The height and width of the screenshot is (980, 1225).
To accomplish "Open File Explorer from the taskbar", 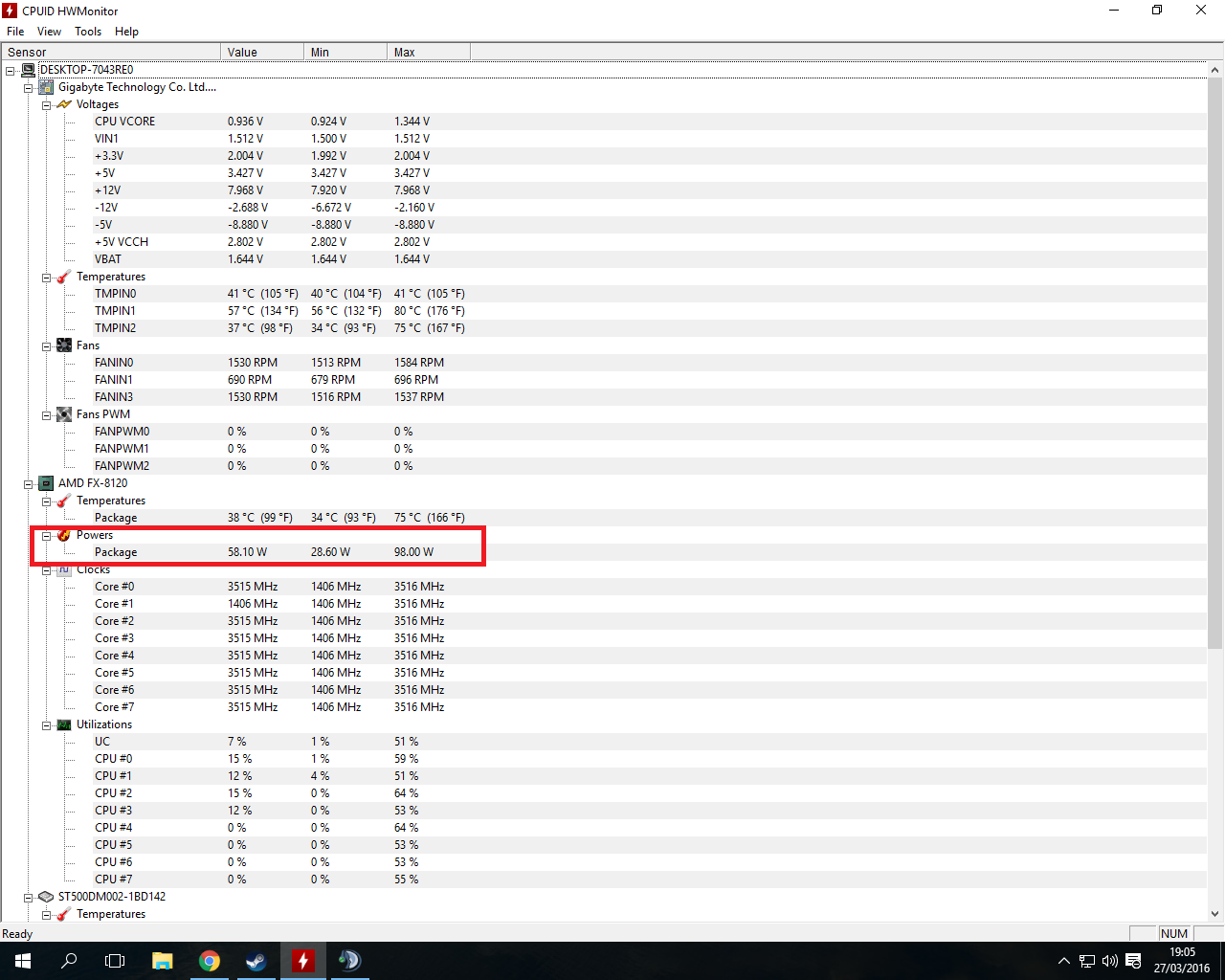I will (162, 961).
